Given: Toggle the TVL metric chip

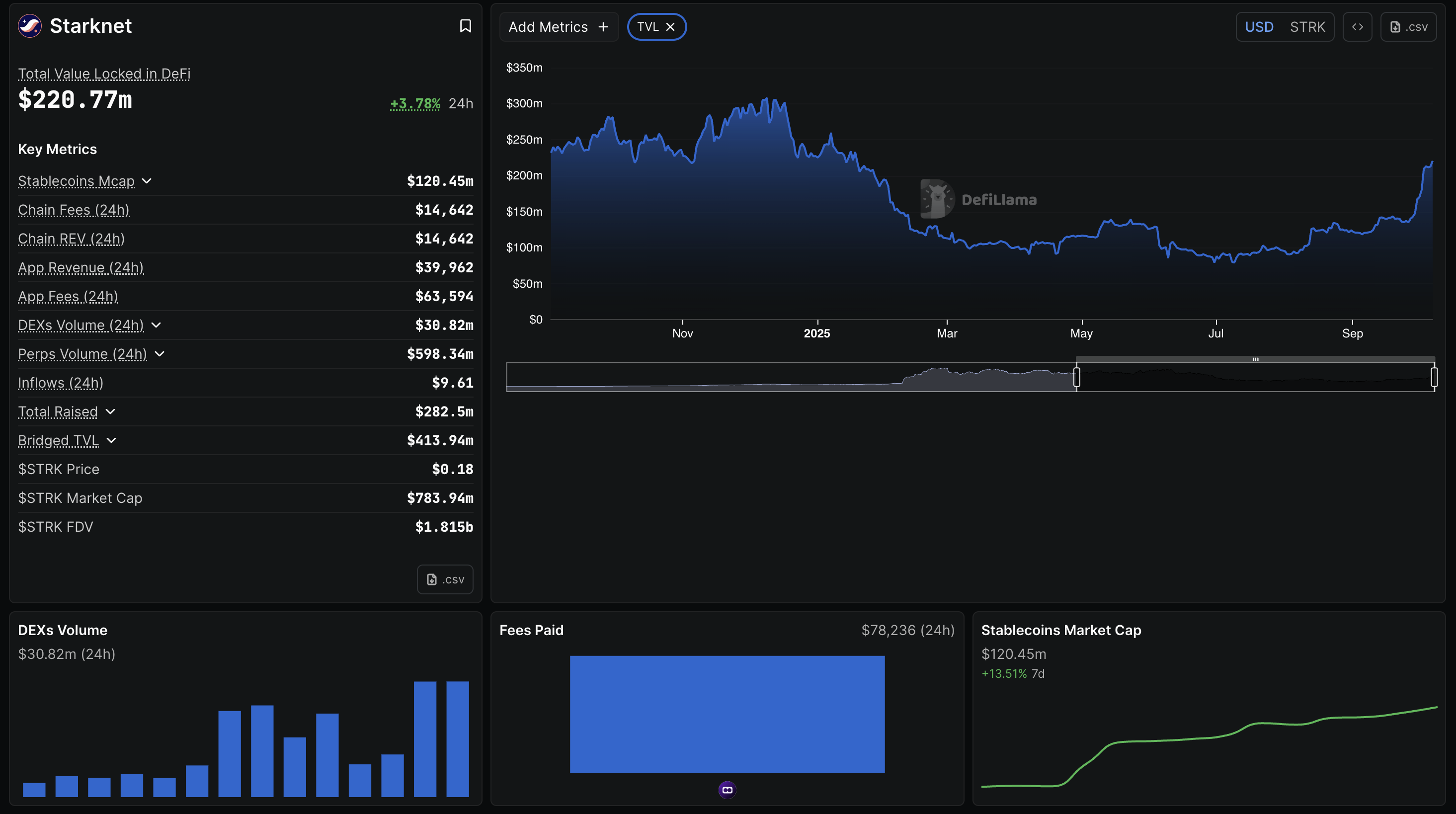Looking at the screenshot, I should click(647, 26).
